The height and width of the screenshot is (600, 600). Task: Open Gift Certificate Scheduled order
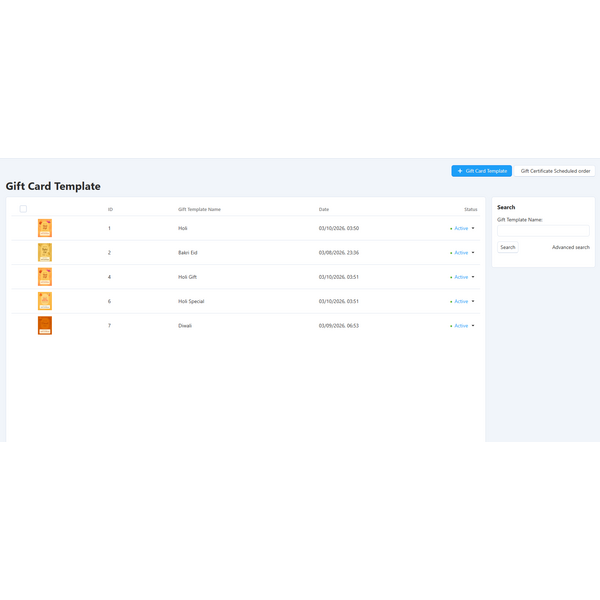click(556, 171)
